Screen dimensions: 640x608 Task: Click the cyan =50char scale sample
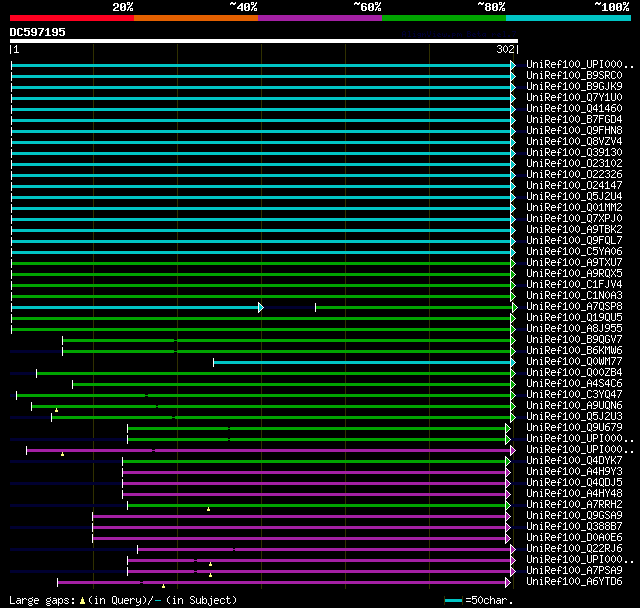coord(453,601)
